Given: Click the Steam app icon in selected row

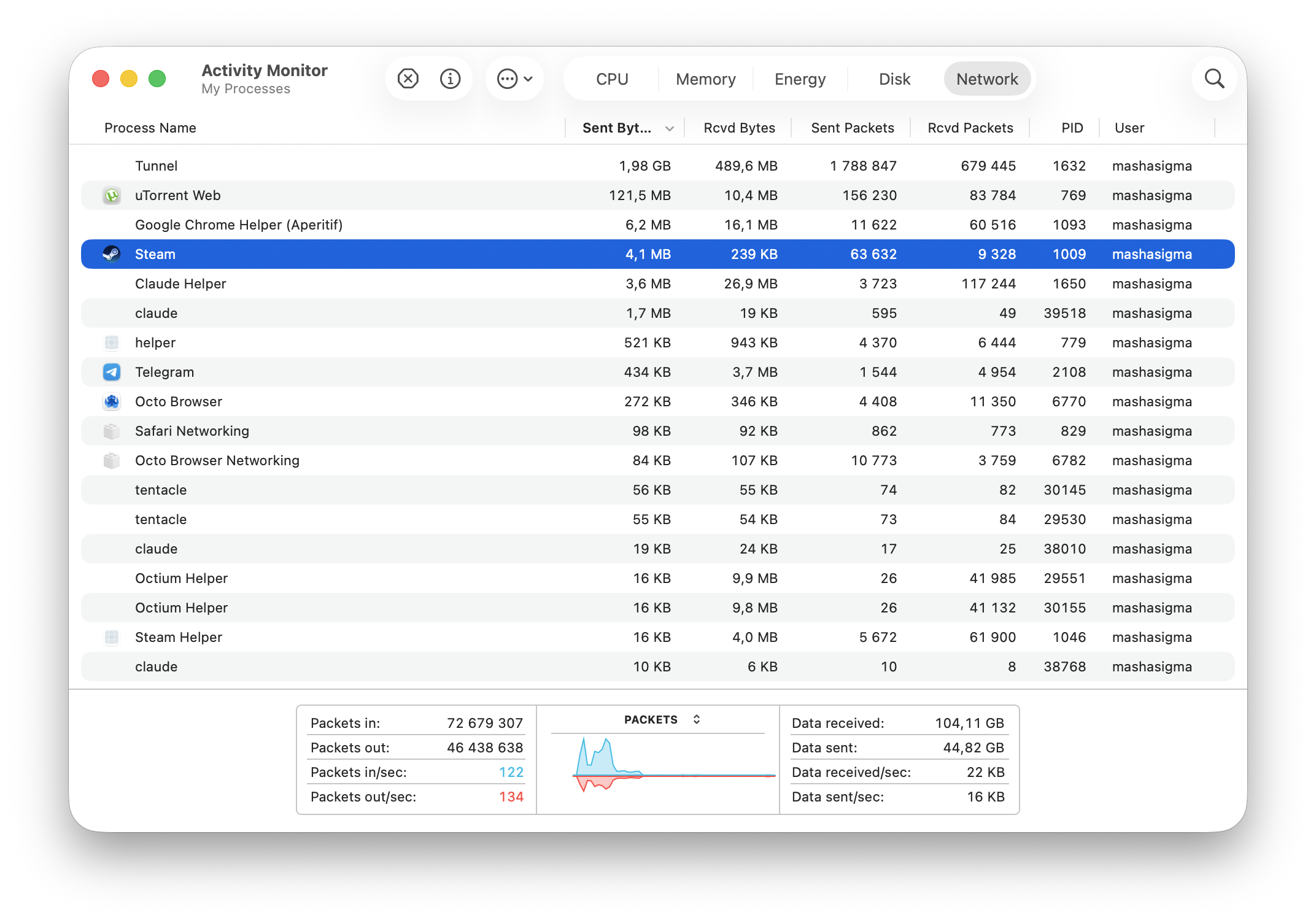Looking at the screenshot, I should (x=112, y=254).
